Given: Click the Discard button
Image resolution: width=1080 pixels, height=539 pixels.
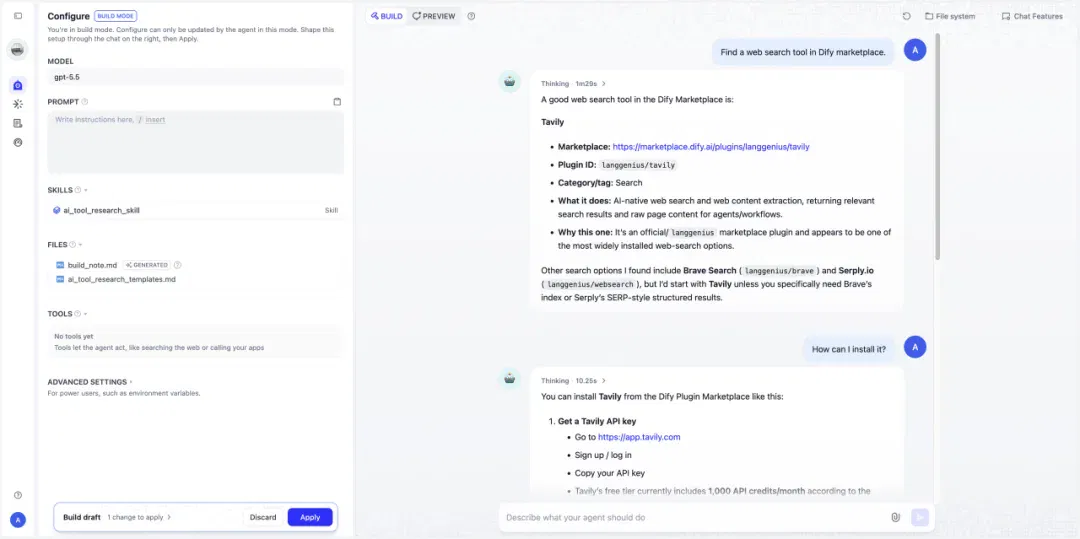Looking at the screenshot, I should point(262,517).
